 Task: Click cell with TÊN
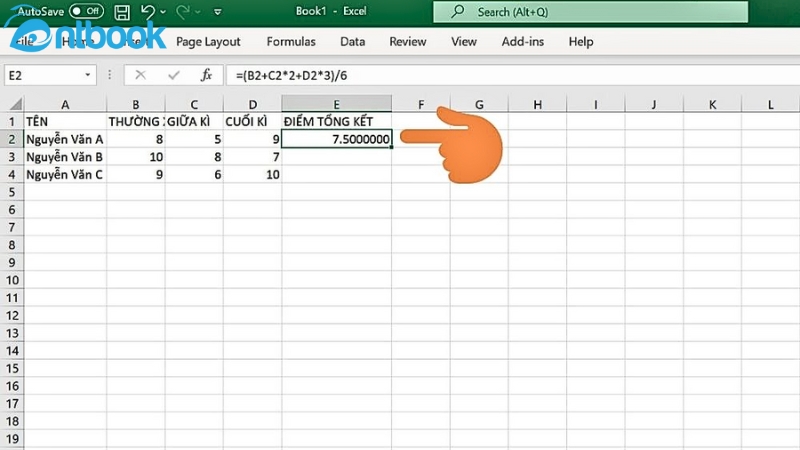pos(65,121)
